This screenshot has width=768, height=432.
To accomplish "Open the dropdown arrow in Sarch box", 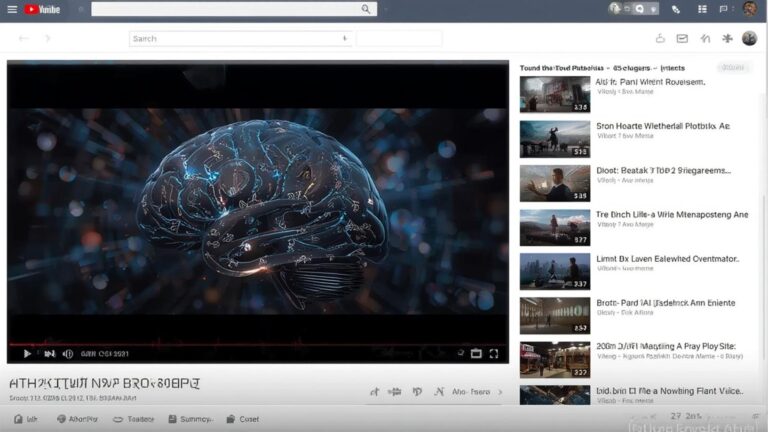I will click(345, 38).
